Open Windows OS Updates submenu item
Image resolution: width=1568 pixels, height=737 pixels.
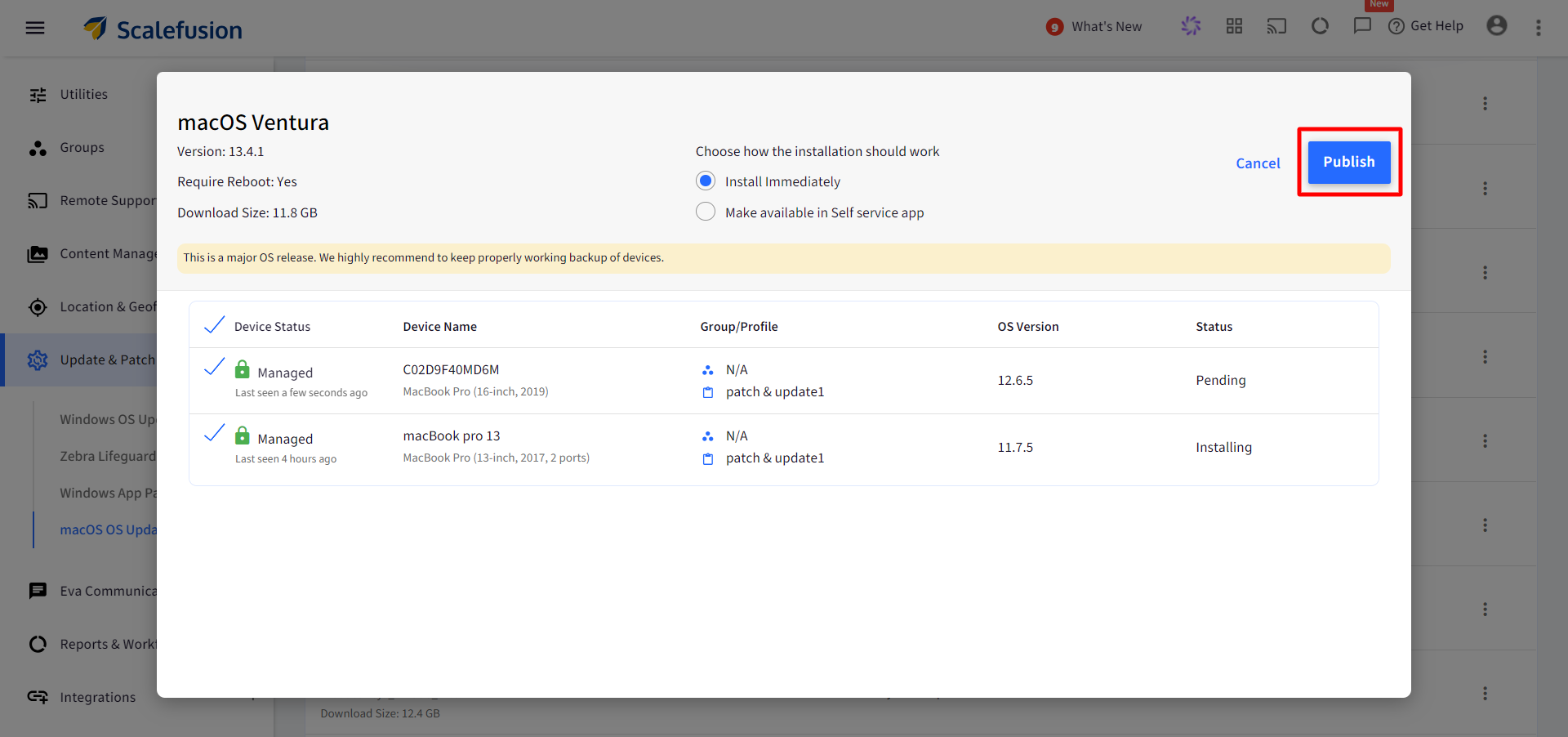pos(108,419)
